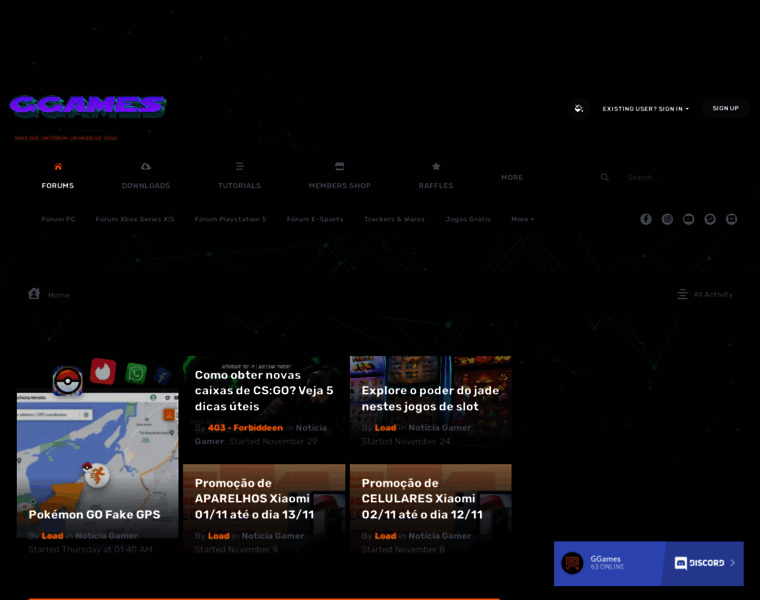Click the Members Shop store icon
Image resolution: width=760 pixels, height=600 pixels.
339,167
